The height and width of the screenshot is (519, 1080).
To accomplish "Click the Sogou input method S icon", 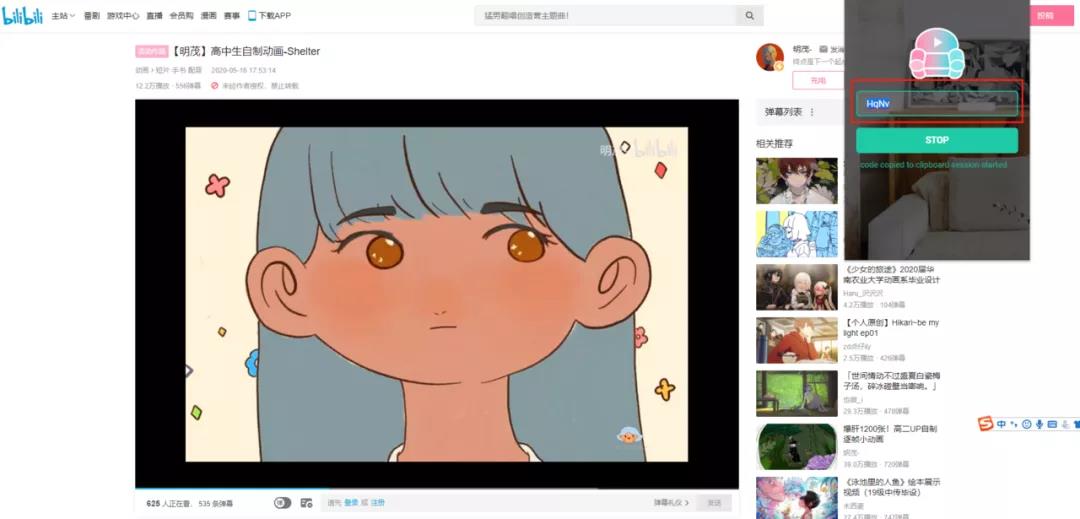I will (x=986, y=424).
